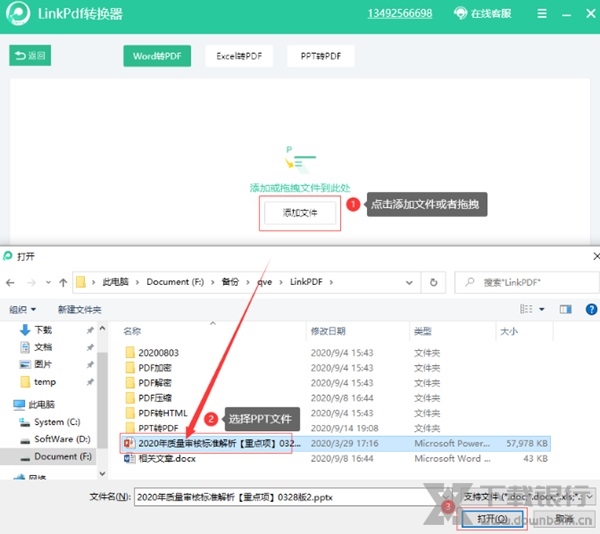Open recent locations dropdown arrow
Screen dimensions: 600x534
(48, 282)
